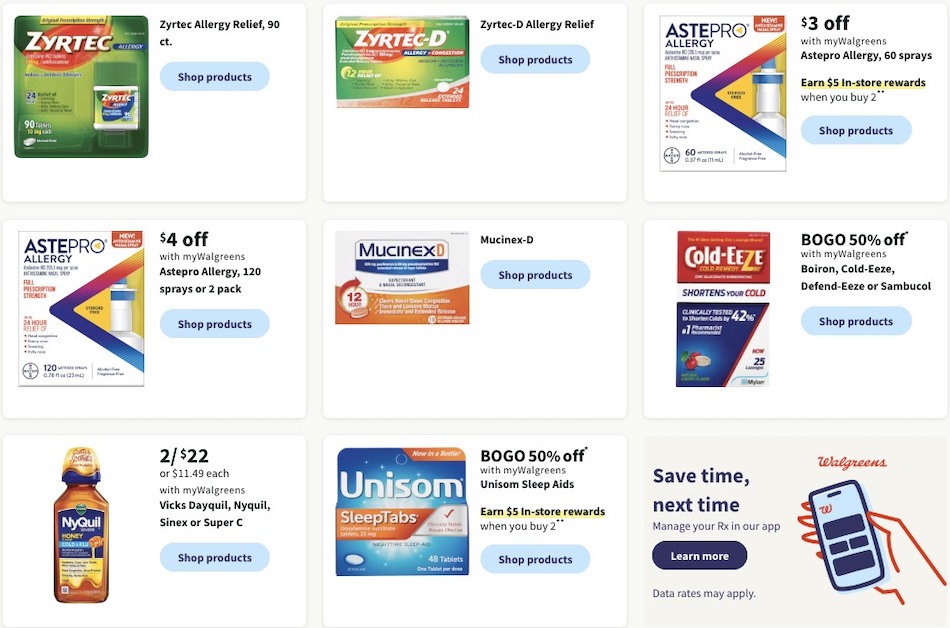Click Shop products for Astepro Allergy 60 sprays
This screenshot has height=628, width=950.
(x=855, y=130)
